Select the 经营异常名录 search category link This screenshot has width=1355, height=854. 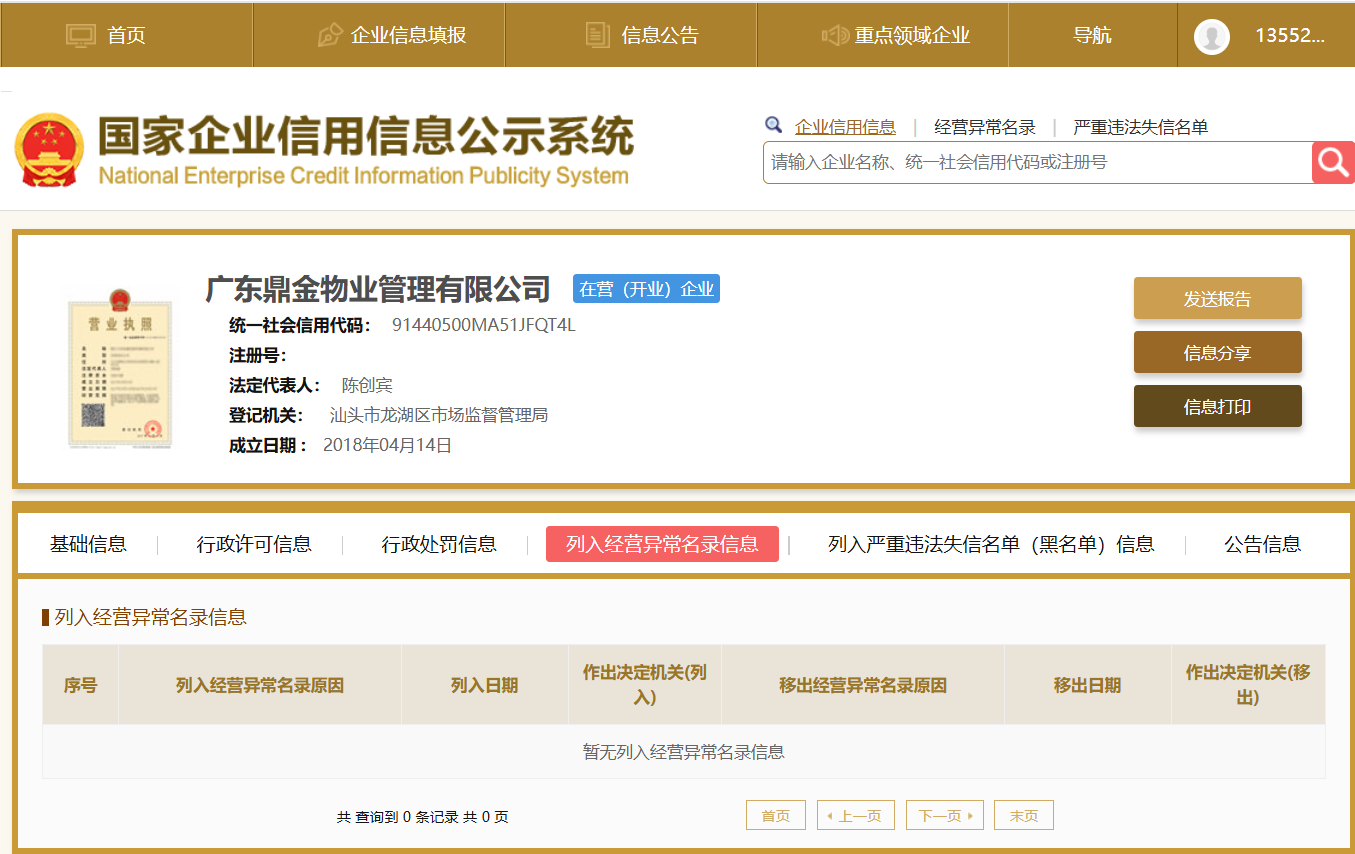click(x=984, y=127)
